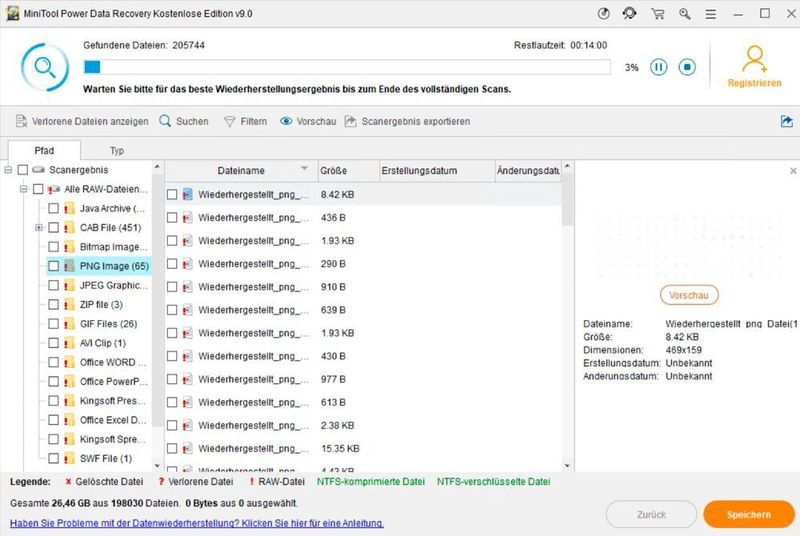This screenshot has height=536, width=800.
Task: Collapse the Scanergebnis tree node
Action: [8, 170]
